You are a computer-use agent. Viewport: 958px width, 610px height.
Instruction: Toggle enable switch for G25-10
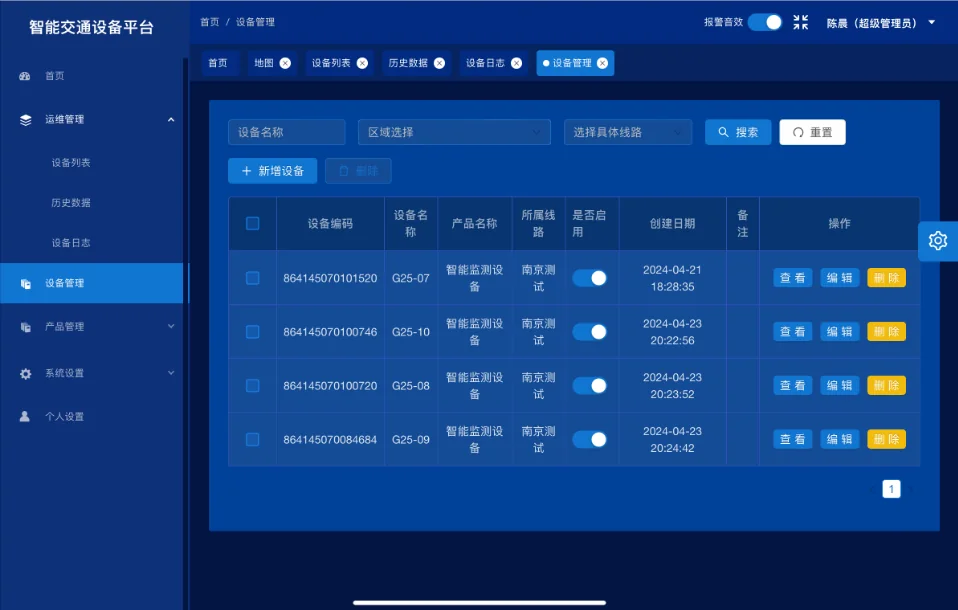pyautogui.click(x=590, y=332)
